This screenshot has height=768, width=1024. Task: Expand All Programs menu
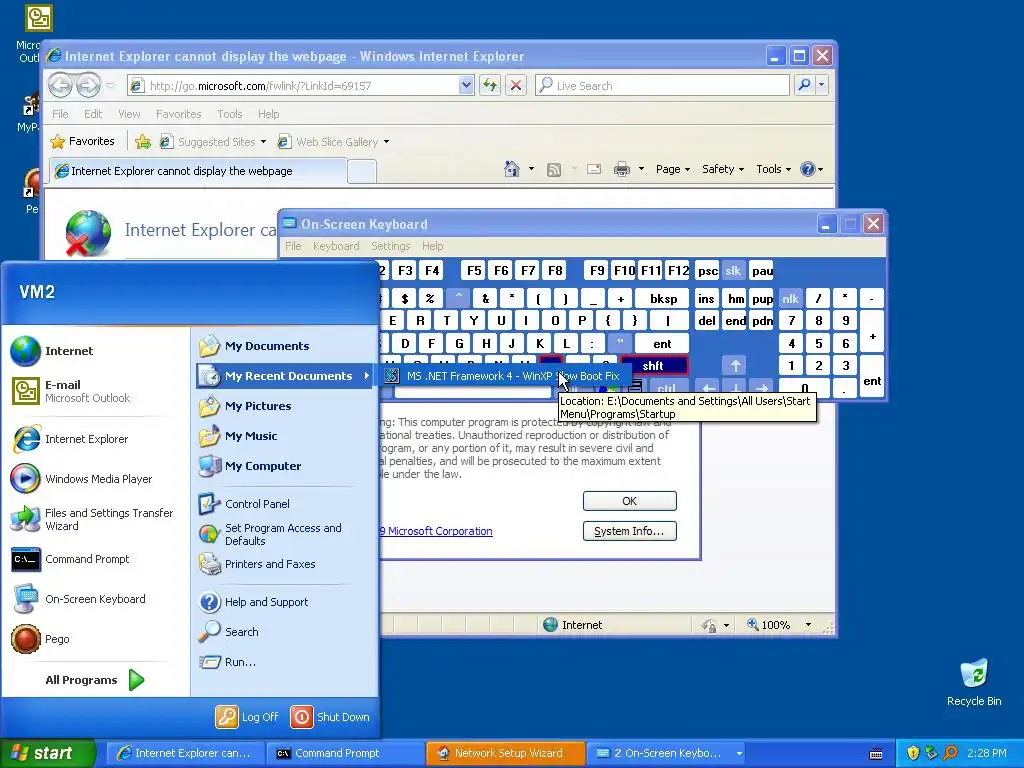coord(95,680)
